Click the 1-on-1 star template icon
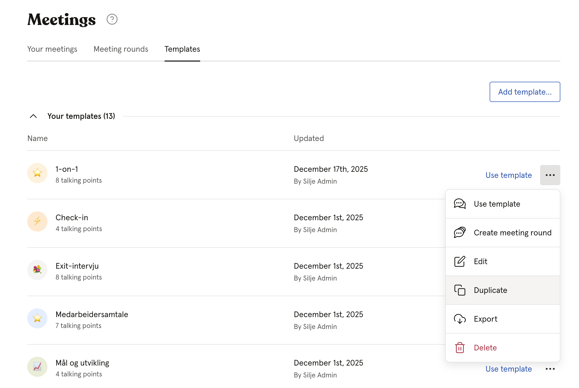Viewport: 579px width, 388px height. (x=37, y=173)
